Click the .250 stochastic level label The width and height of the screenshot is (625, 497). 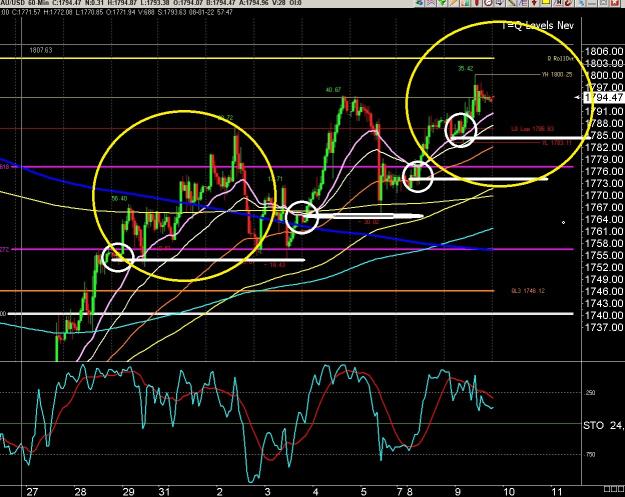coord(590,393)
